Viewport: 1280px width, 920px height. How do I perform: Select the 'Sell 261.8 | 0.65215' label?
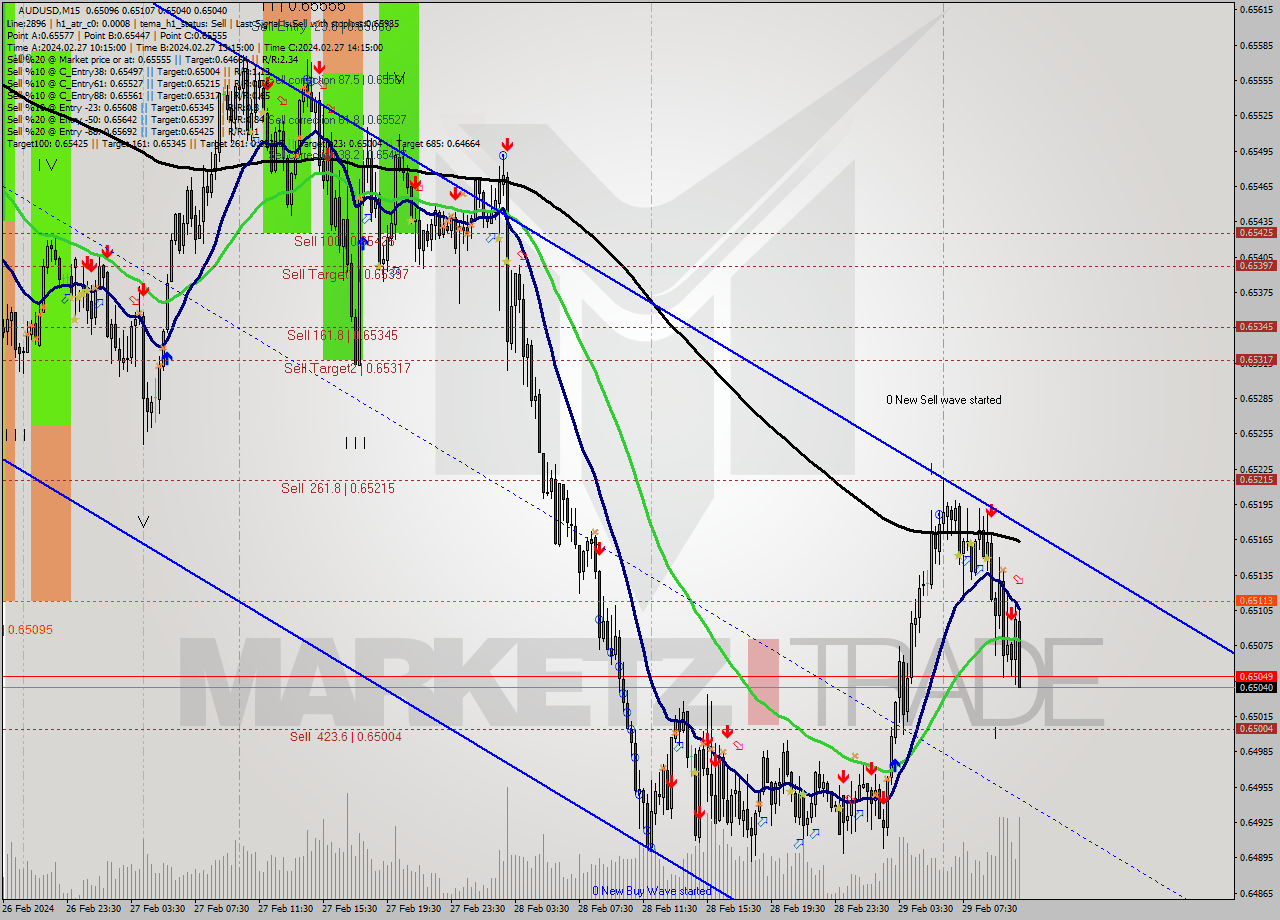337,488
